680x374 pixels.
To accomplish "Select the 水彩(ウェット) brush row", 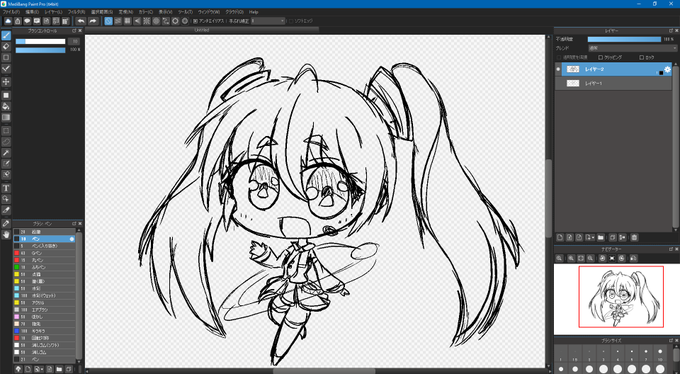I will pos(44,295).
